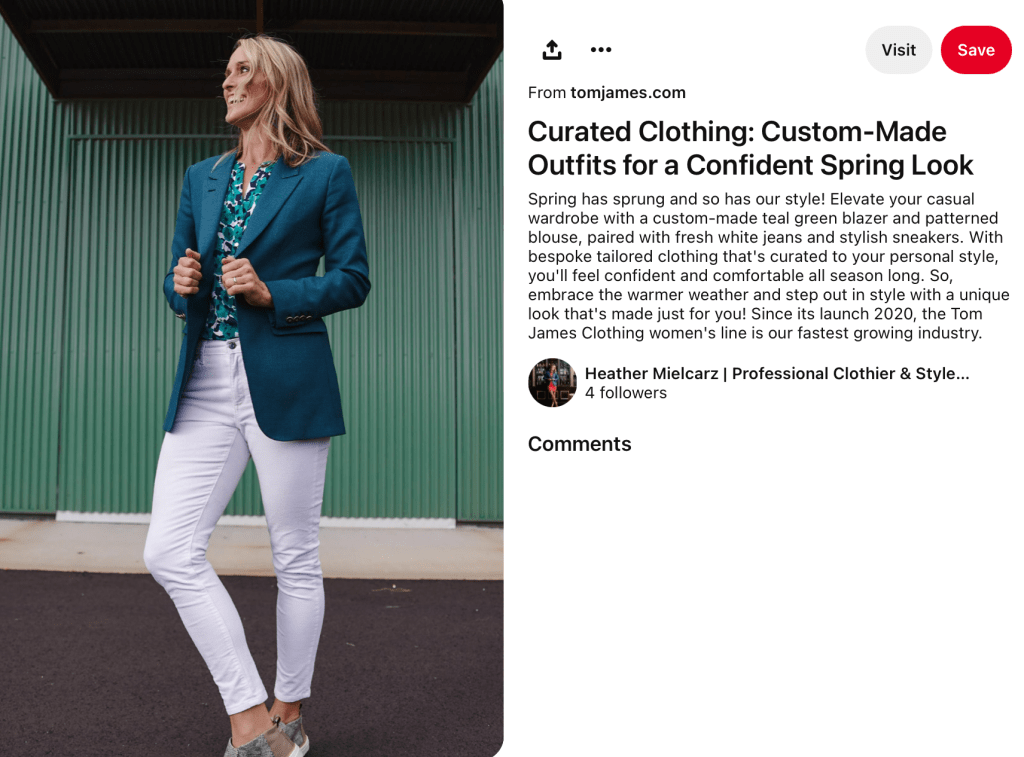Screen dimensions: 1024x757
Task: Click the description paragraph starting Spring has sprung
Action: coord(769,266)
